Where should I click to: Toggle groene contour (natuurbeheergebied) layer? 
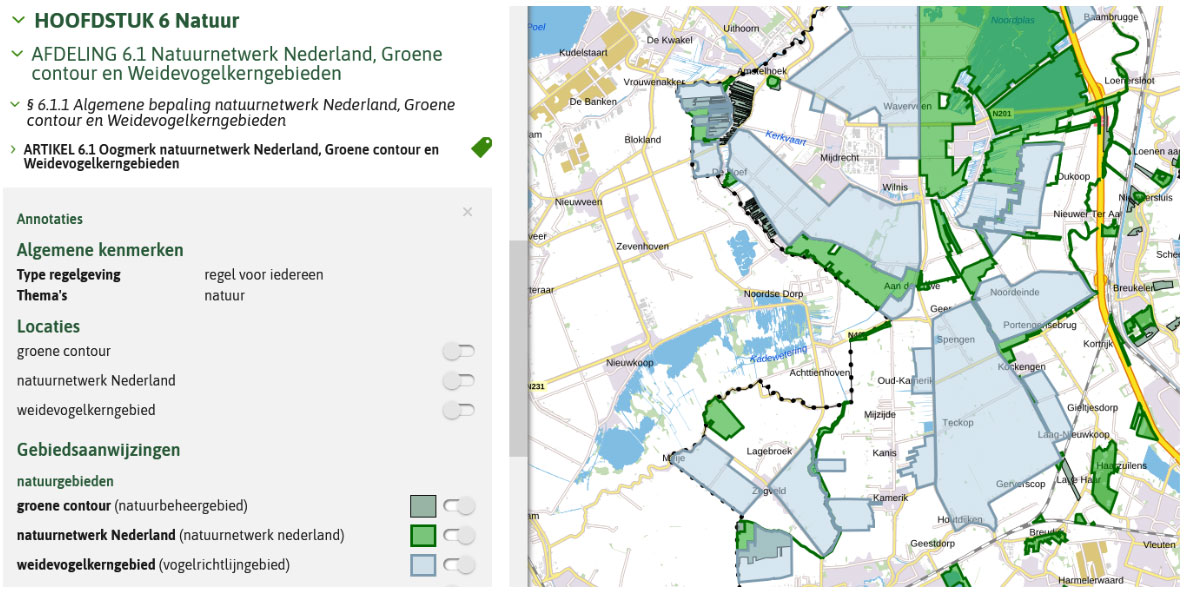click(x=459, y=506)
